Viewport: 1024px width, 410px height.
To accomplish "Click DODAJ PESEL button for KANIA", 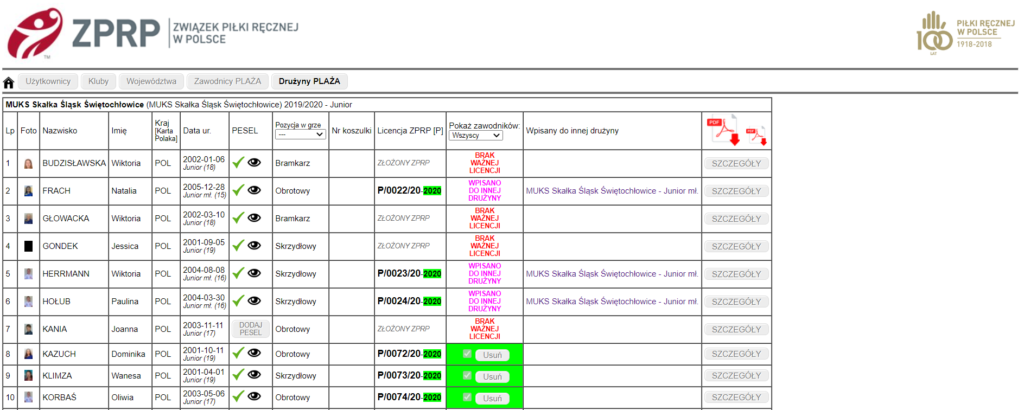I will click(251, 328).
